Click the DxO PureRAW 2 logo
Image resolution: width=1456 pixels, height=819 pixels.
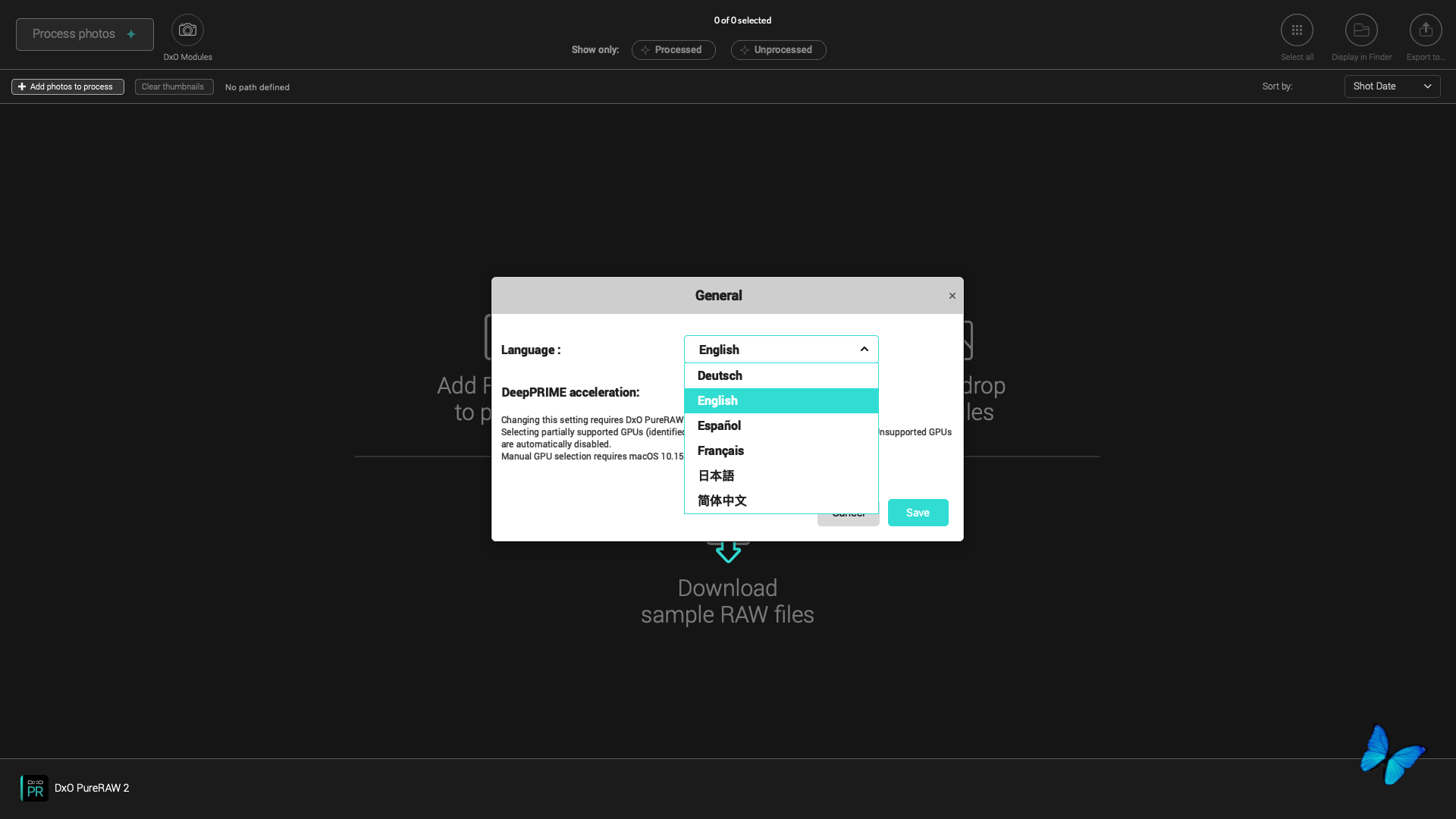pos(35,788)
